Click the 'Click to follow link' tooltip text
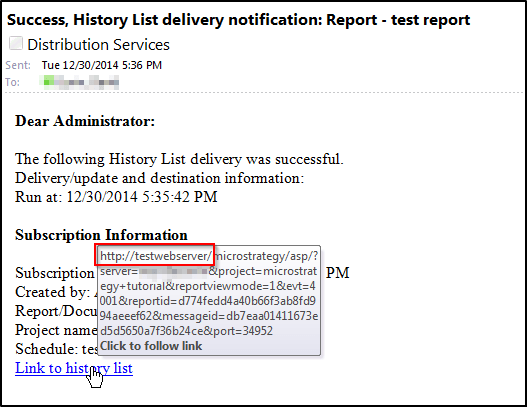 click(x=151, y=346)
